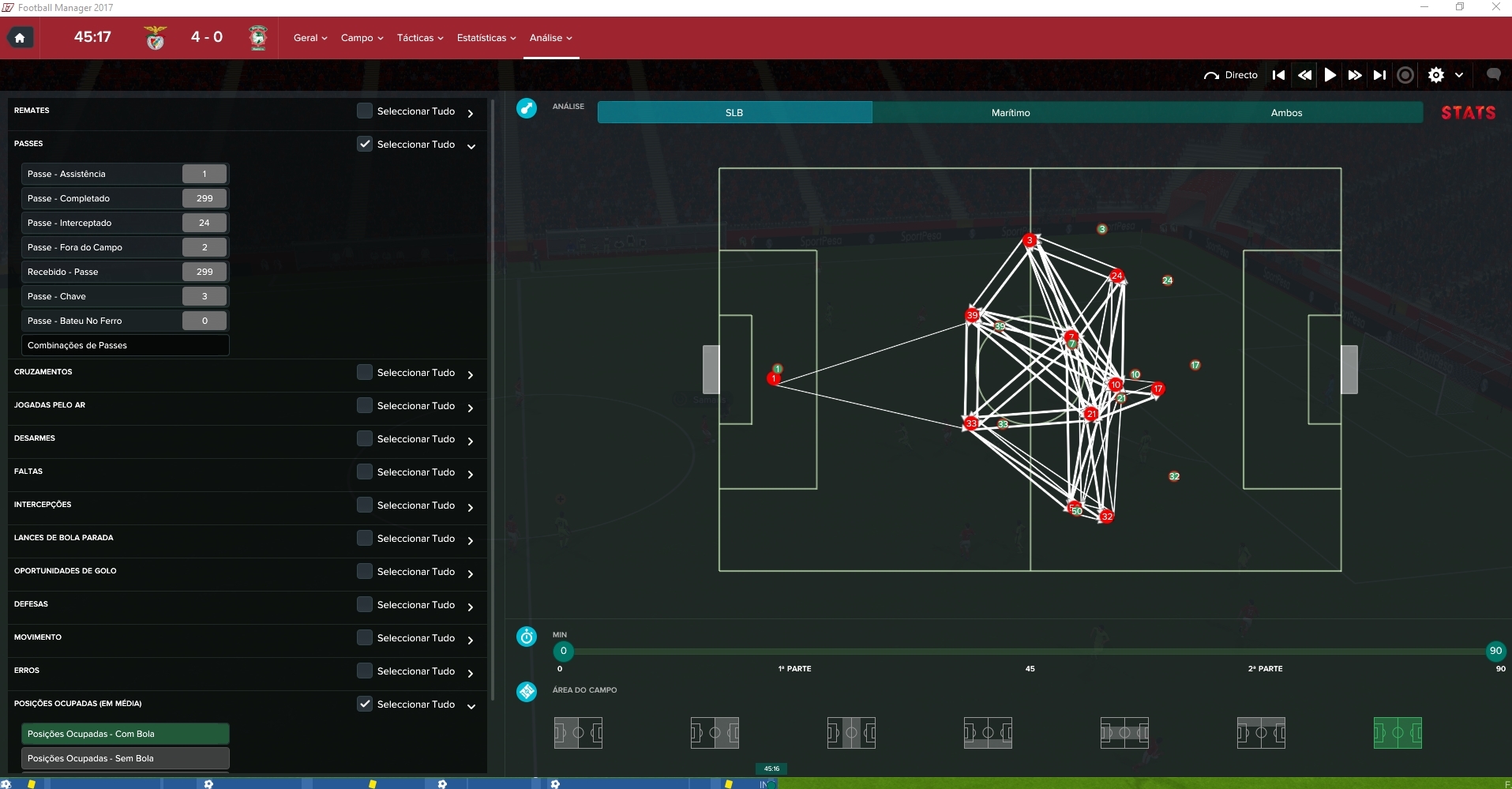Expand the Movimento section arrow
The width and height of the screenshot is (1512, 789).
point(471,641)
